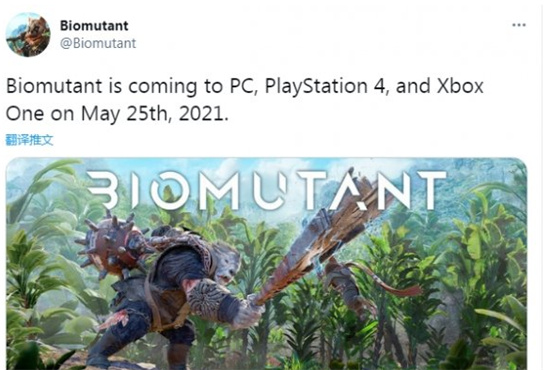Click the 'PC,' text in tweet

tap(244, 86)
